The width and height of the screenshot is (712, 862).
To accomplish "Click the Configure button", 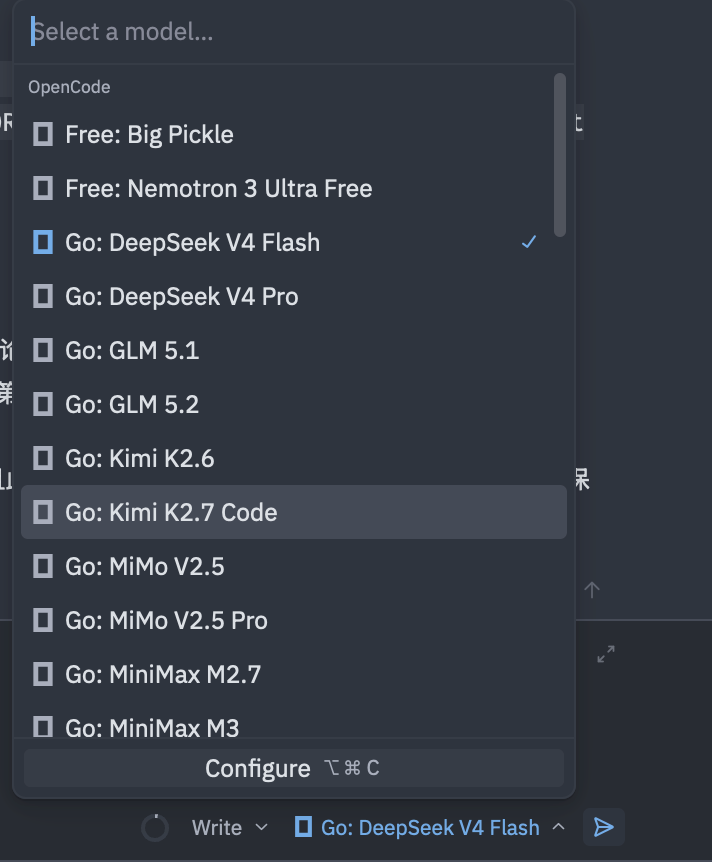I will [294, 768].
